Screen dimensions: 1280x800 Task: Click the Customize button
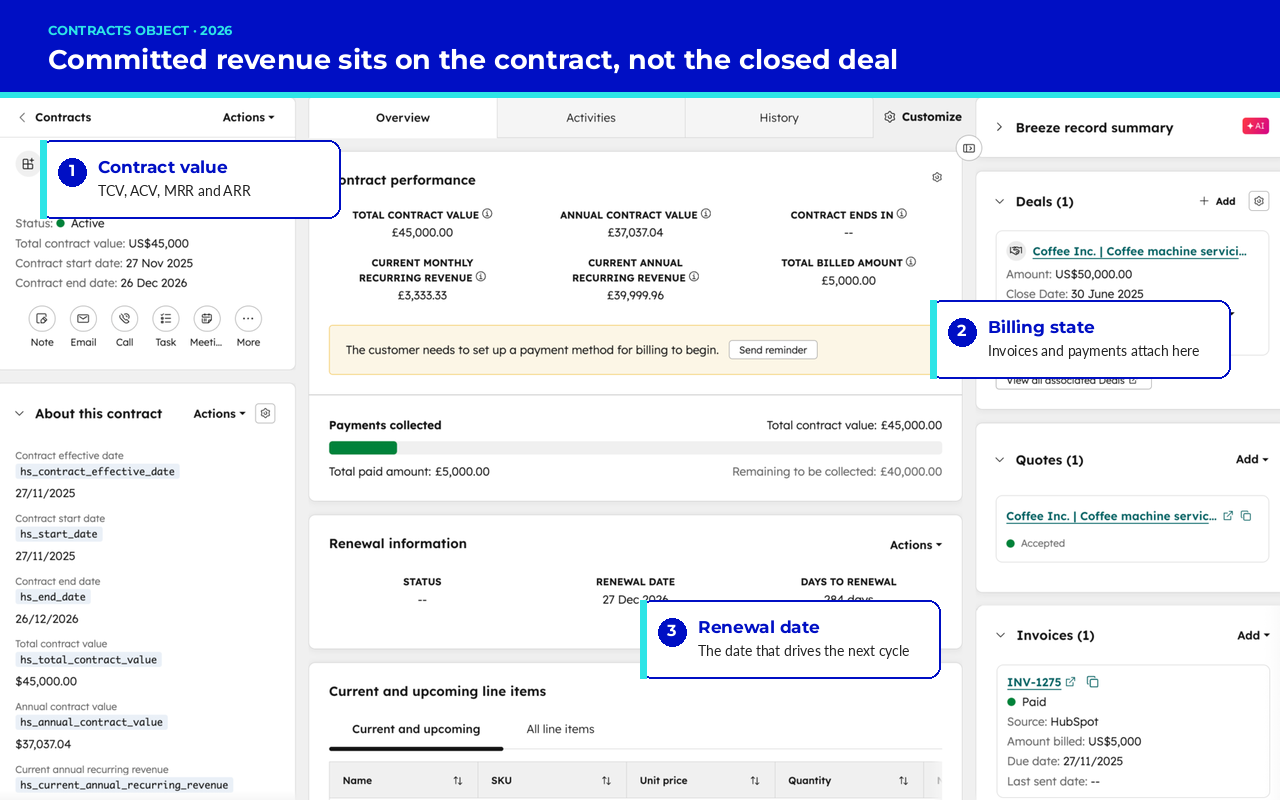pos(923,117)
